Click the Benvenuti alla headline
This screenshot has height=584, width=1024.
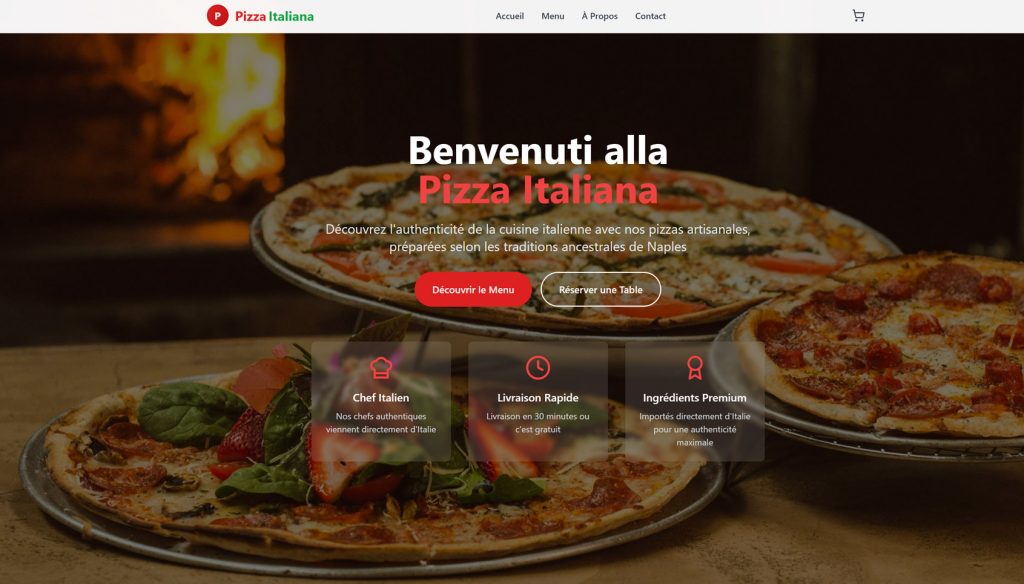(x=537, y=150)
